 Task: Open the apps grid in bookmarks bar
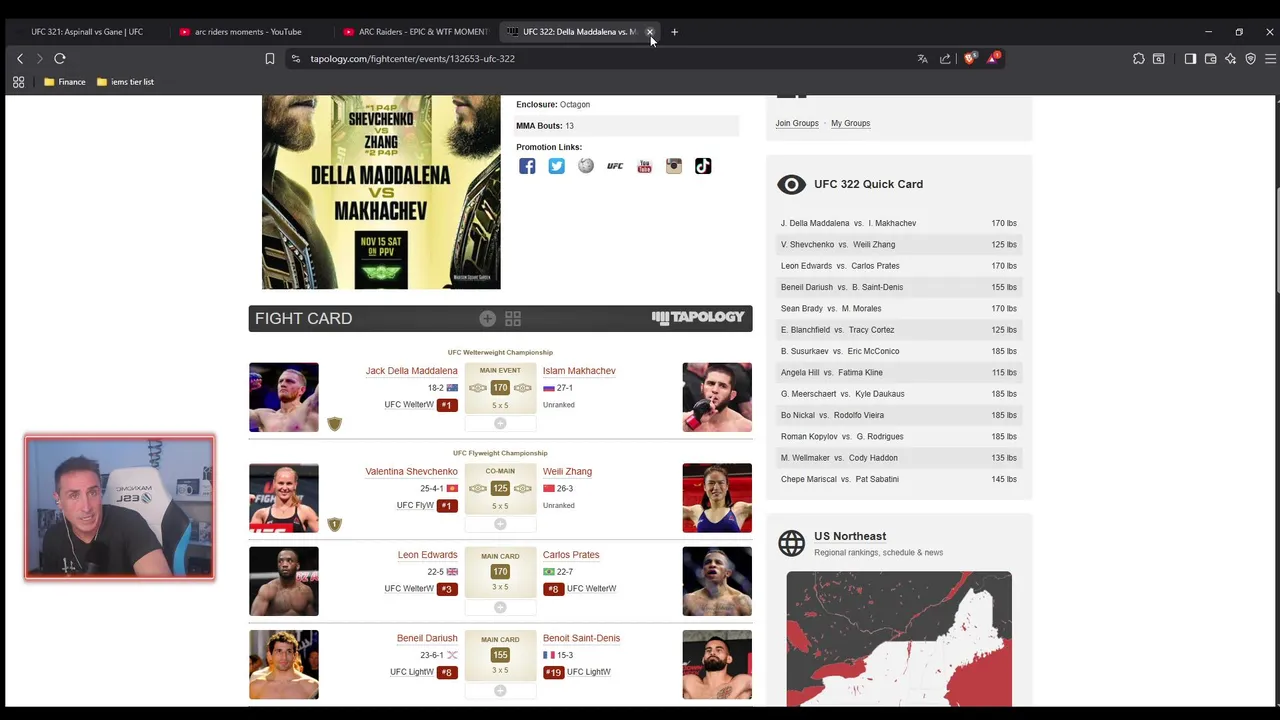18,82
